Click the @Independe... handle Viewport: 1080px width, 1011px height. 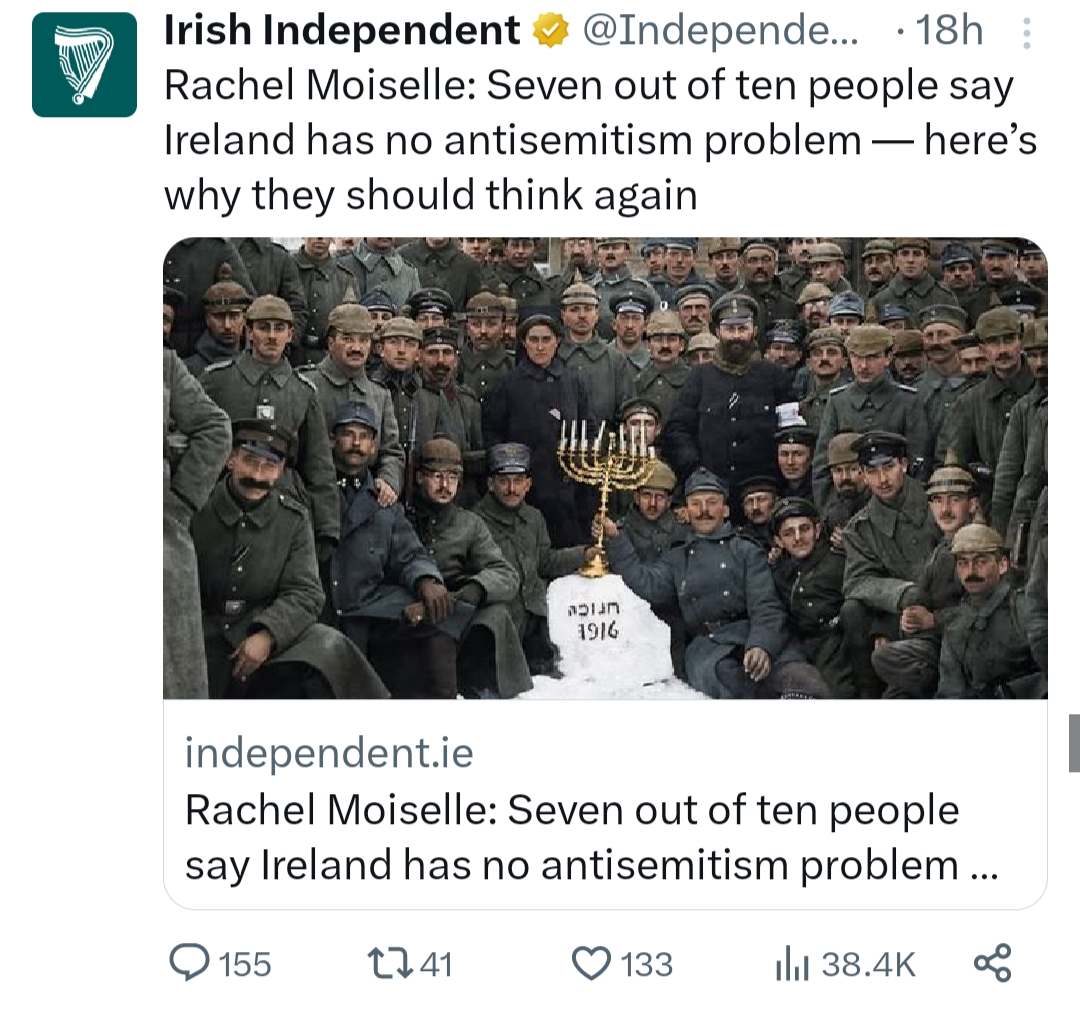(720, 31)
